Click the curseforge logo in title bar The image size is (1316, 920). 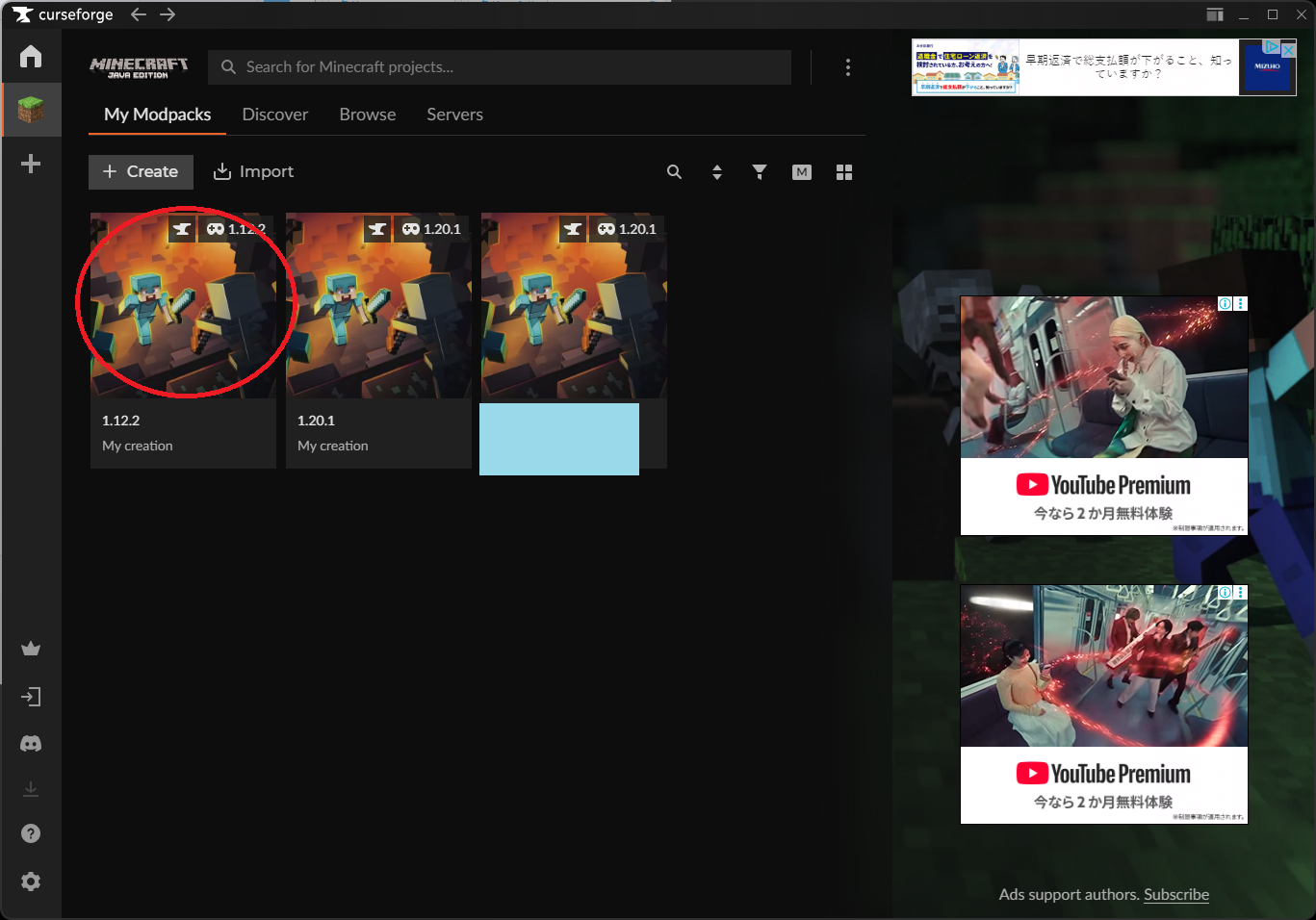click(x=63, y=14)
